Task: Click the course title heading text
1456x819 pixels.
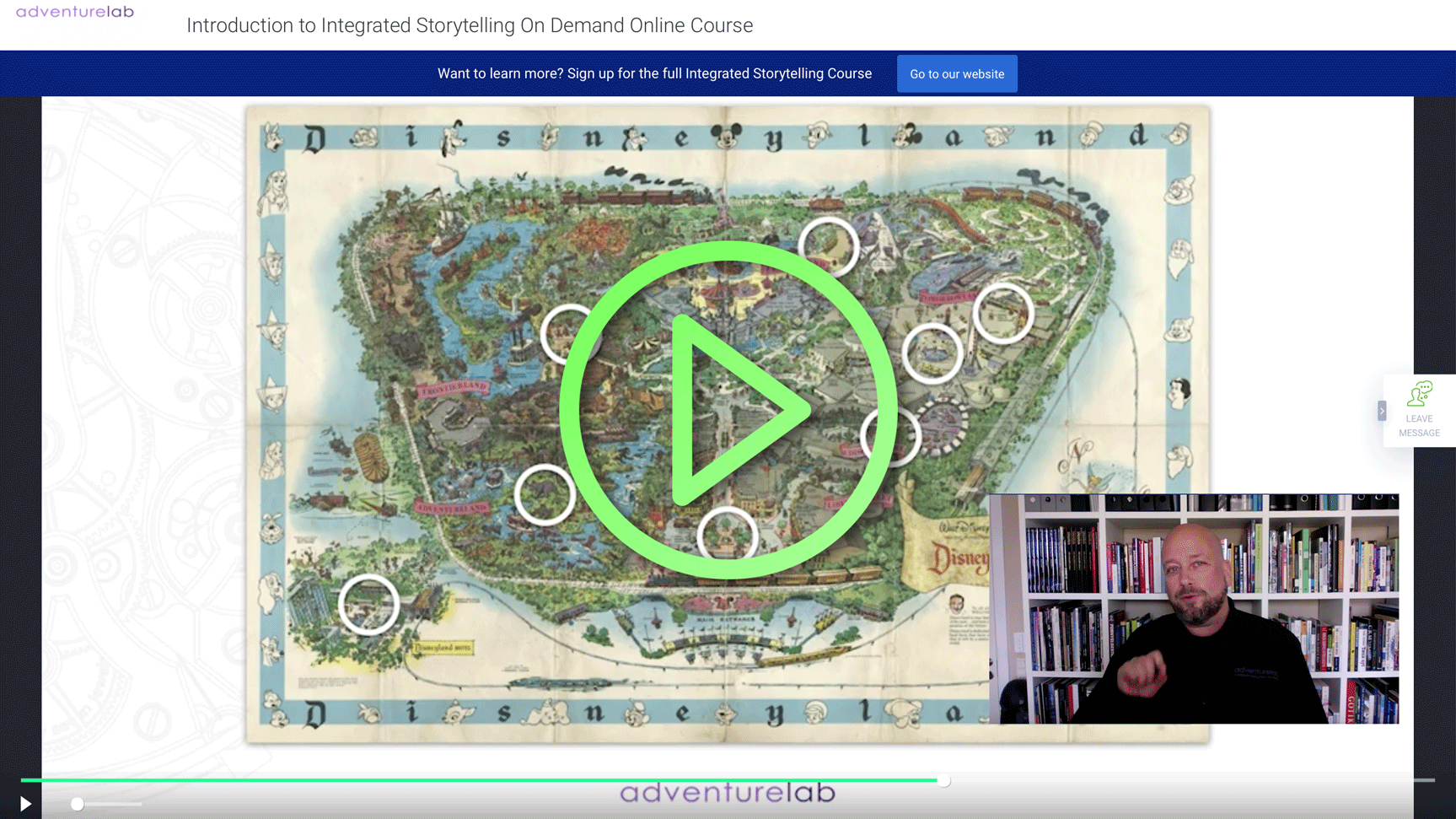Action: tap(470, 25)
